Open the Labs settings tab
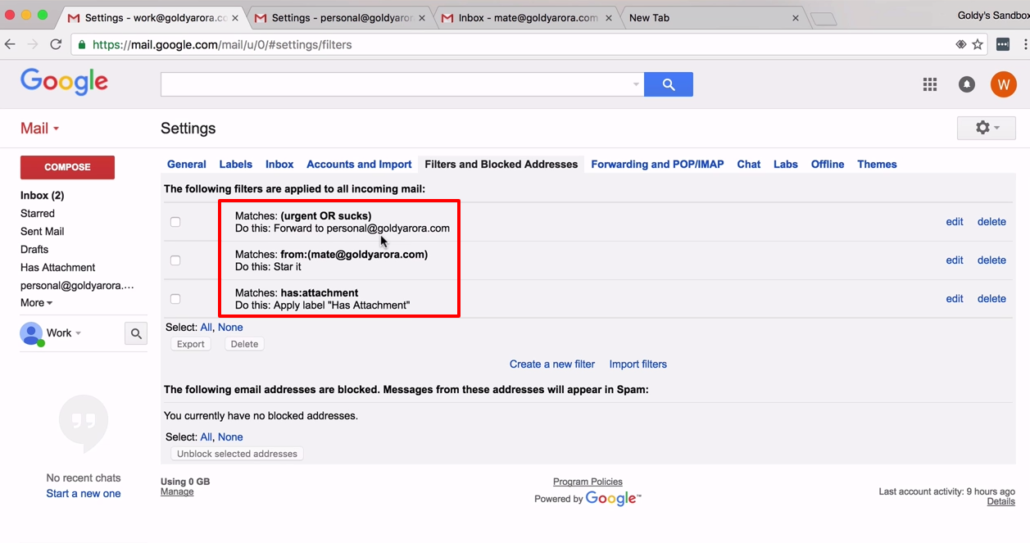This screenshot has height=543, width=1030. (x=785, y=164)
